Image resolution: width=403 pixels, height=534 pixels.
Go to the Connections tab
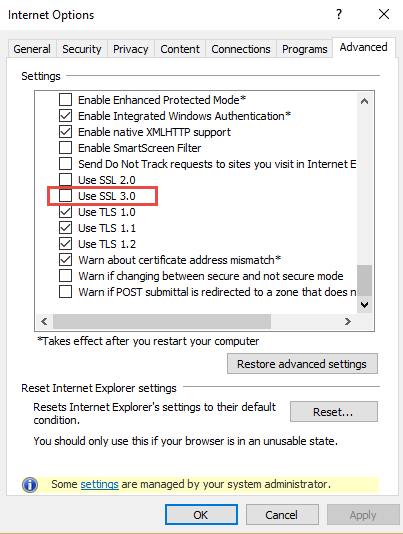click(241, 49)
